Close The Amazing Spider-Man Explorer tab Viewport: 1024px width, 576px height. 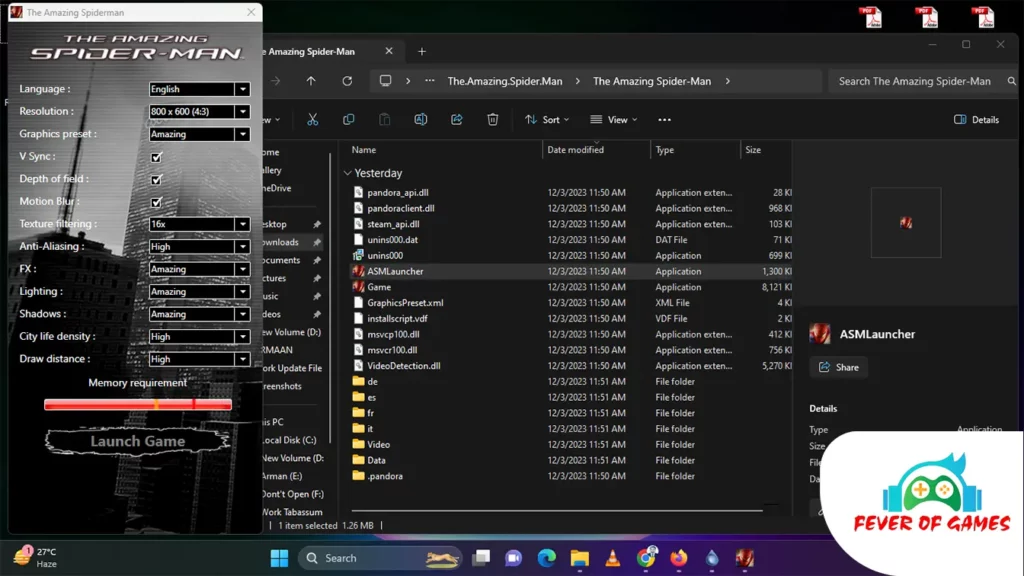click(x=389, y=51)
